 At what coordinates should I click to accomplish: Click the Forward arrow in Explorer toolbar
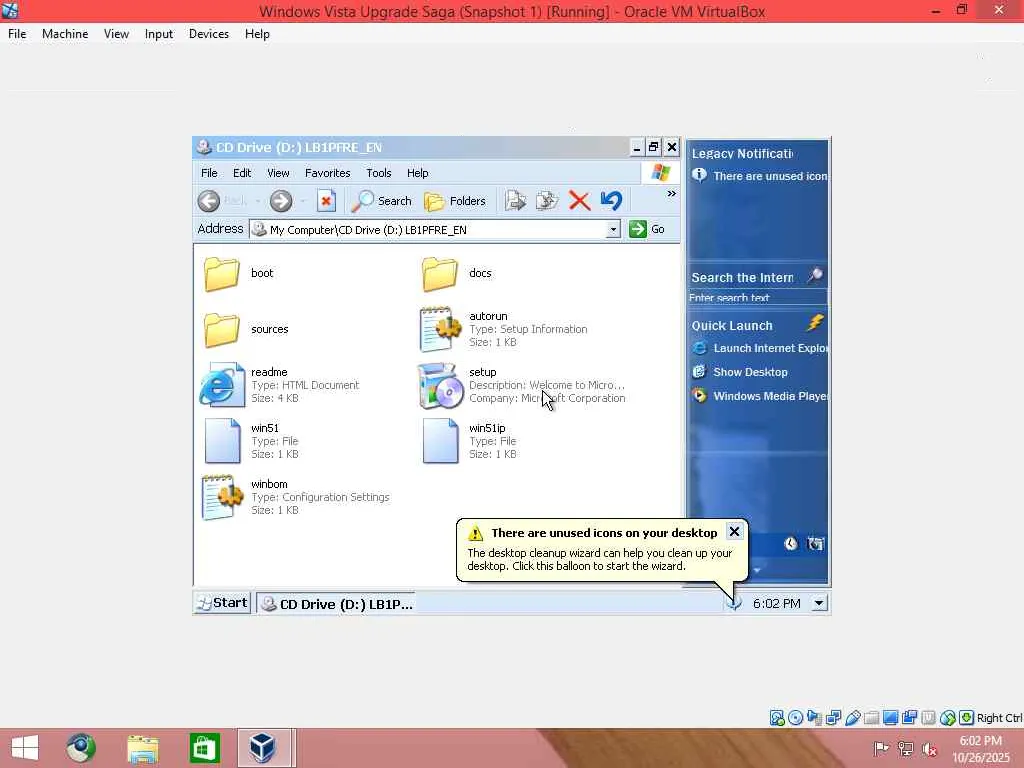(x=281, y=201)
